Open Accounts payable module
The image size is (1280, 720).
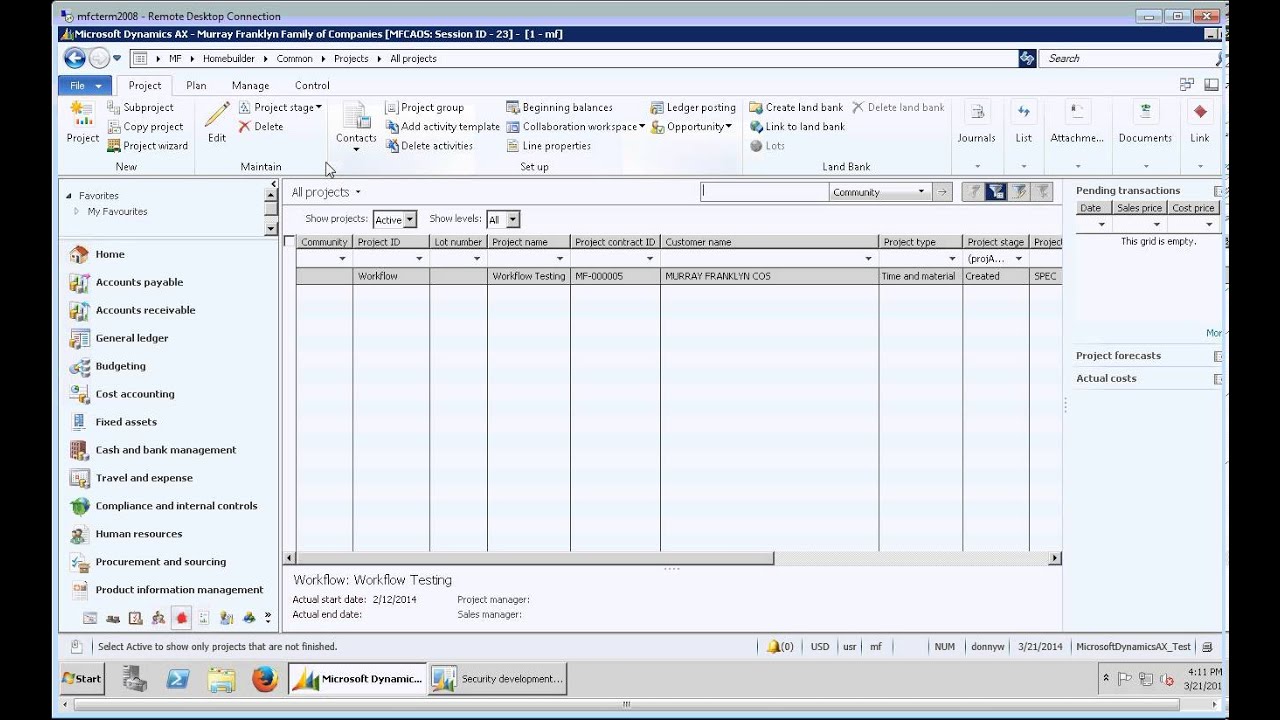pos(139,282)
